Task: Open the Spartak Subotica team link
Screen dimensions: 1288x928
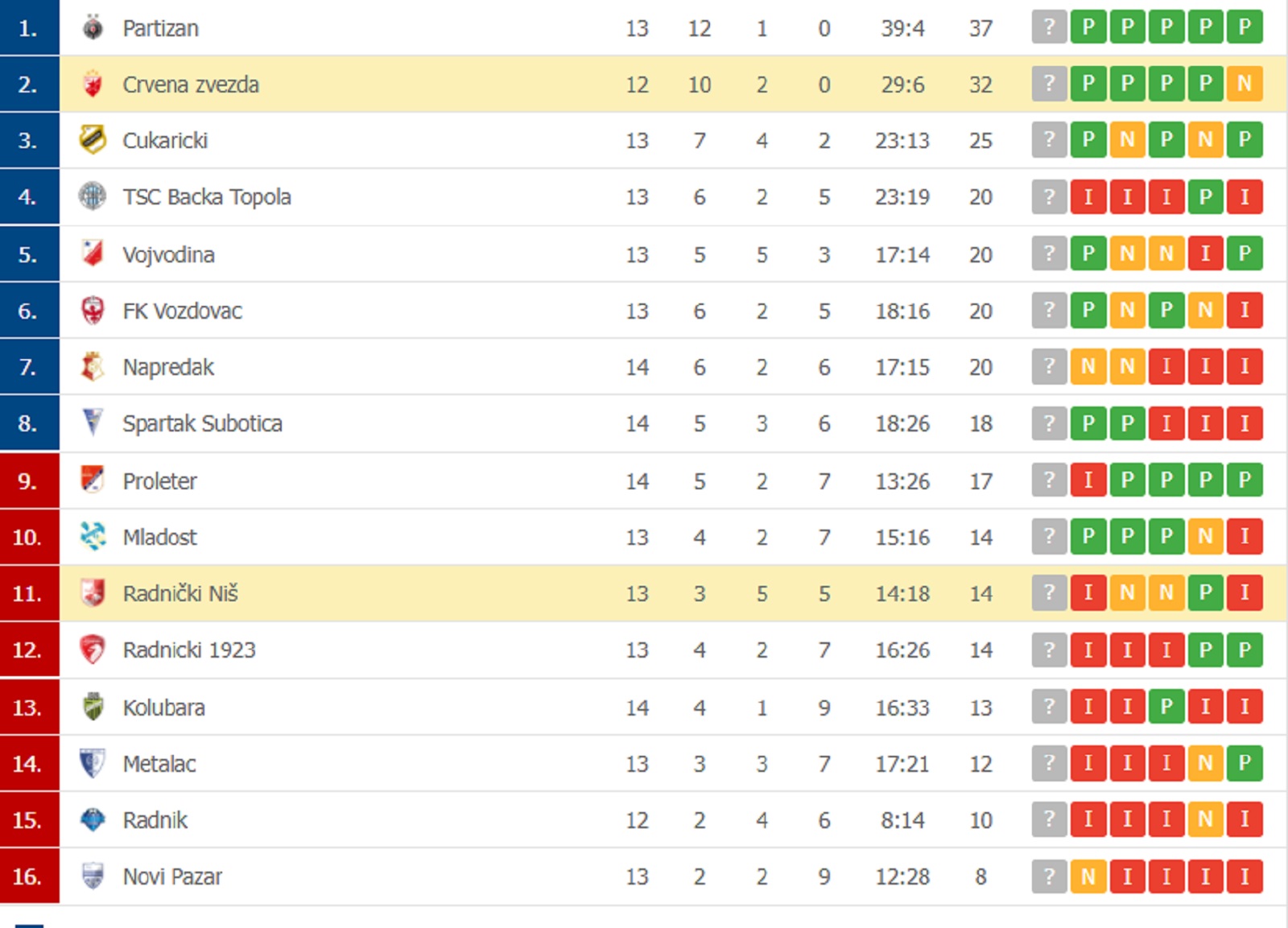Action: (x=202, y=424)
